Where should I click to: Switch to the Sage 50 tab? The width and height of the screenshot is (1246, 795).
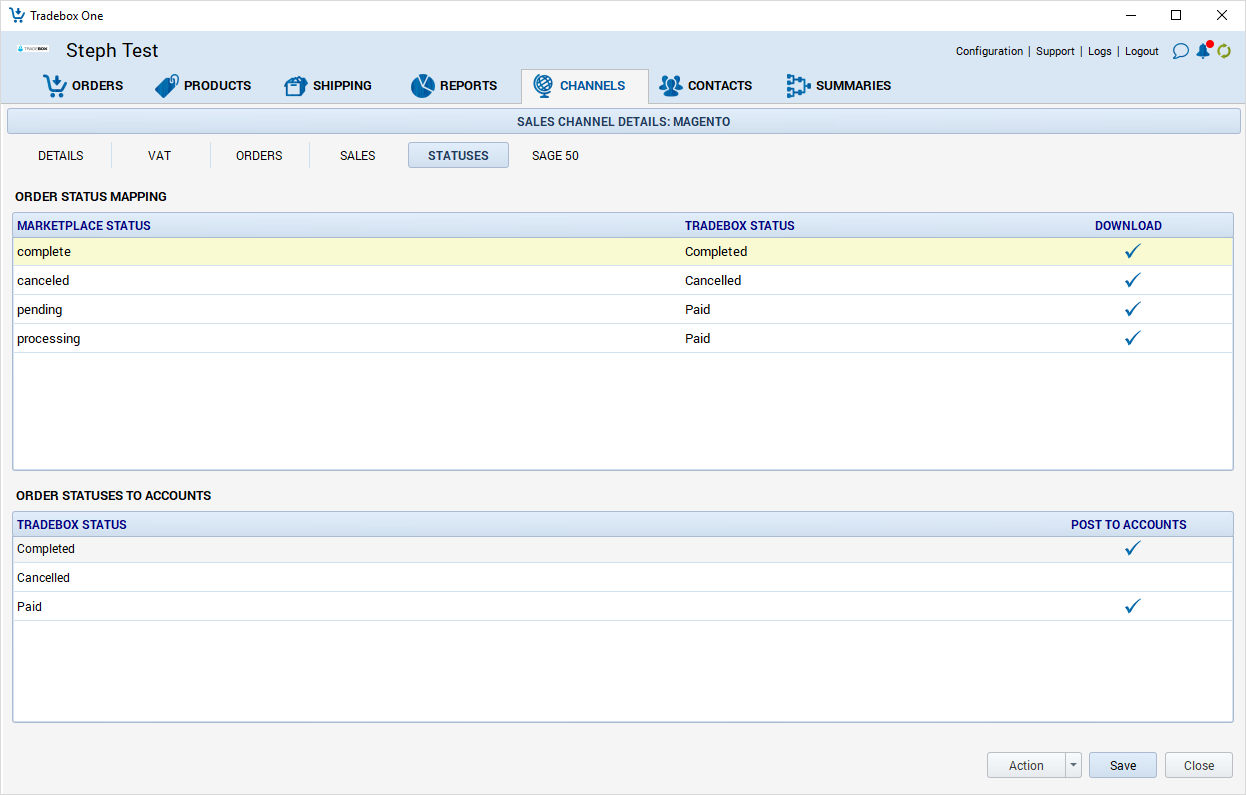tap(555, 156)
